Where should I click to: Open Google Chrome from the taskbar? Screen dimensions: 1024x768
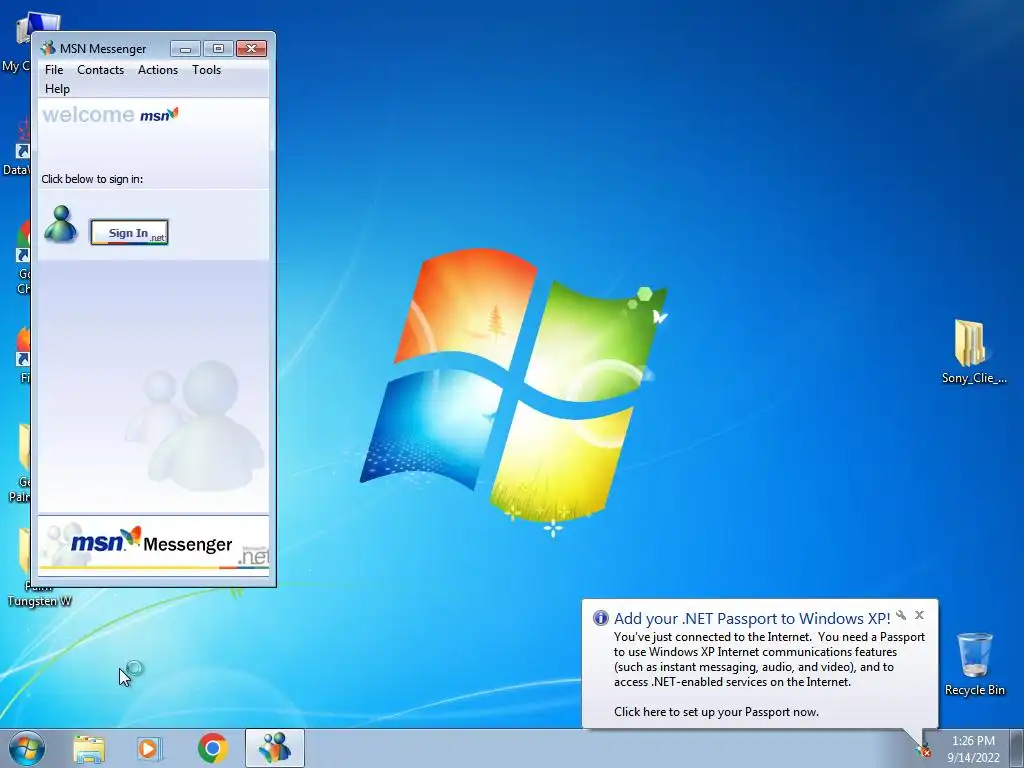[x=212, y=748]
